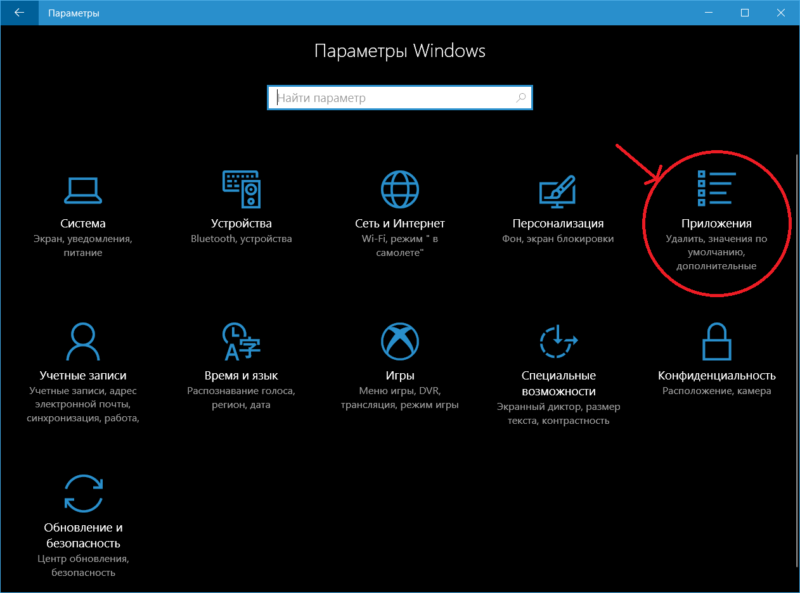Click the back arrow in title bar
Image resolution: width=800 pixels, height=593 pixels.
19,13
